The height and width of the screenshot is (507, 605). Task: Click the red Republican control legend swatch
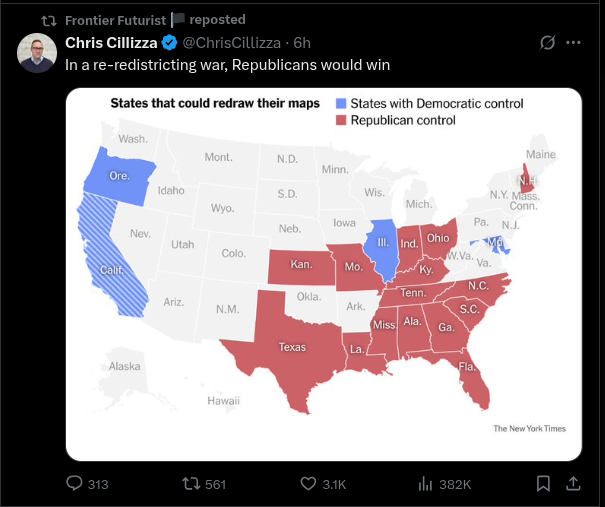[342, 120]
